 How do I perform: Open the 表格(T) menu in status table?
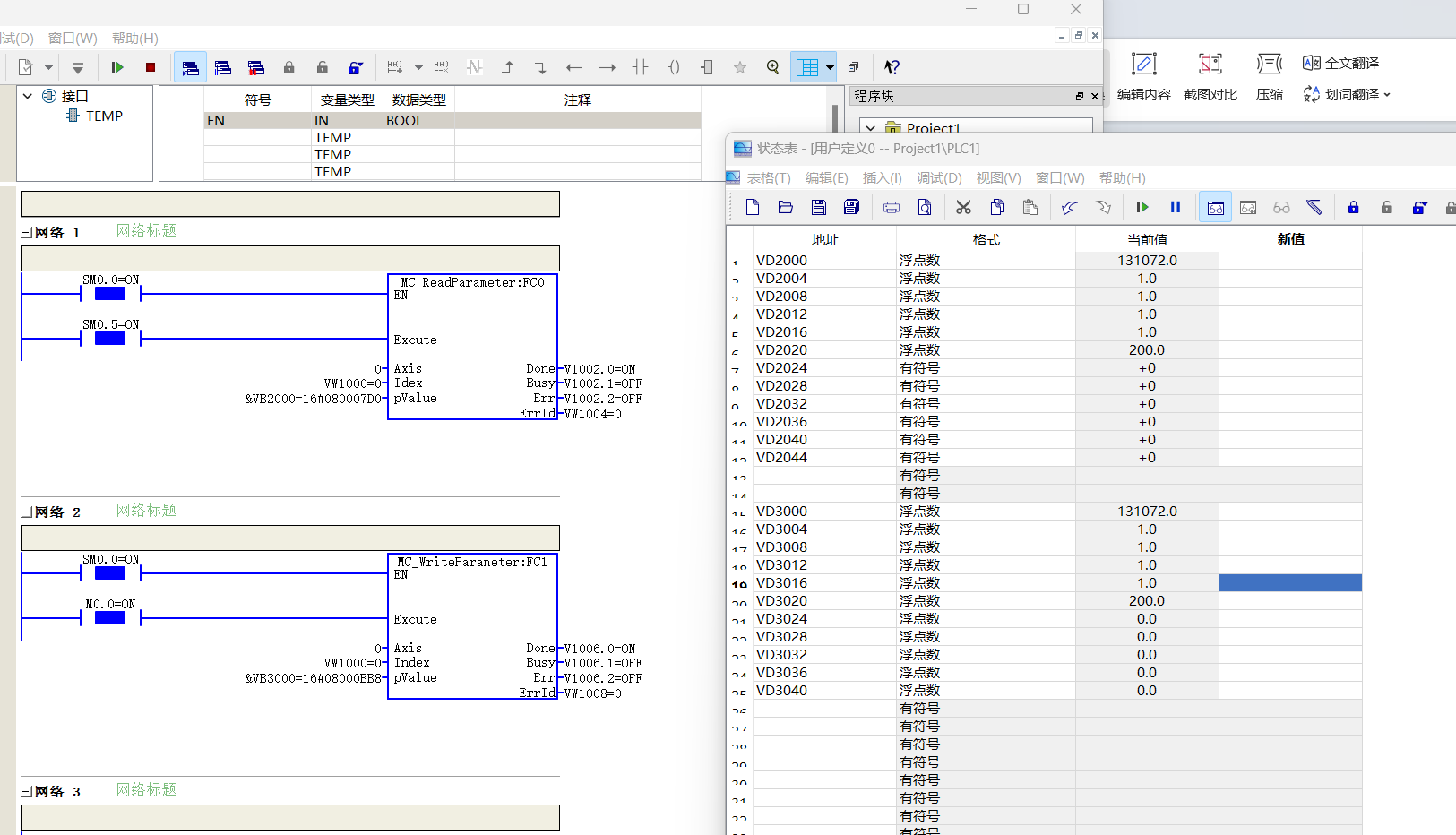[769, 177]
